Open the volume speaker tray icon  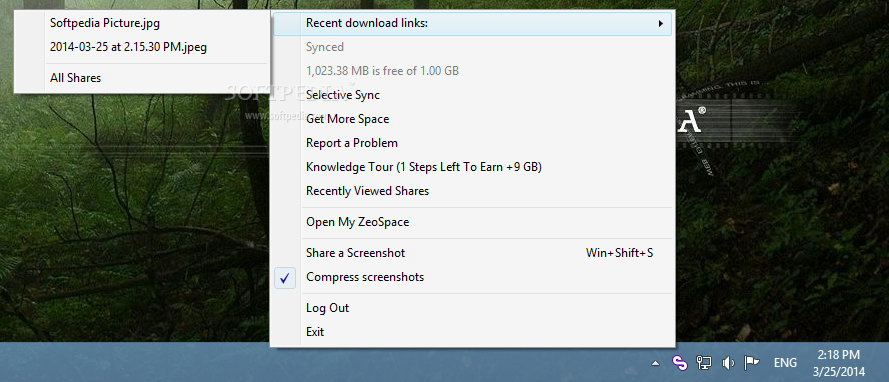pos(728,363)
